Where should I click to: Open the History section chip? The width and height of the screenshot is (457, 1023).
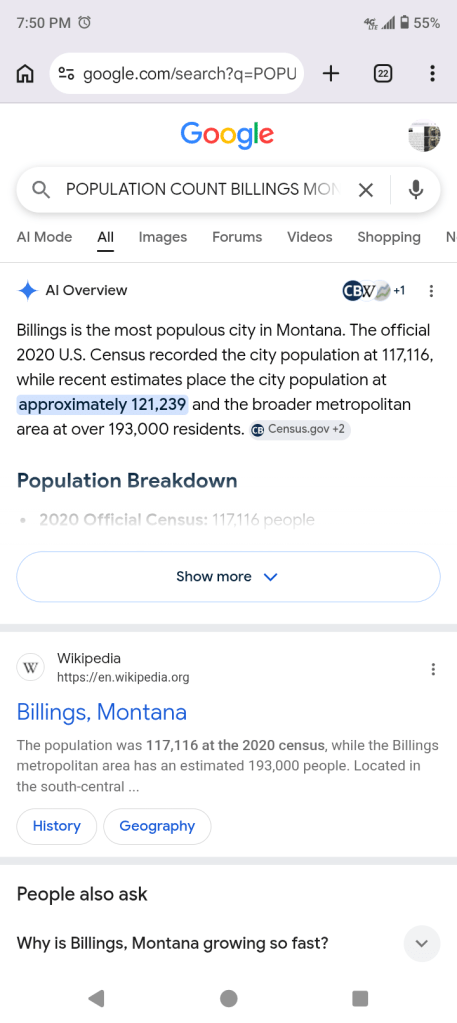point(57,826)
